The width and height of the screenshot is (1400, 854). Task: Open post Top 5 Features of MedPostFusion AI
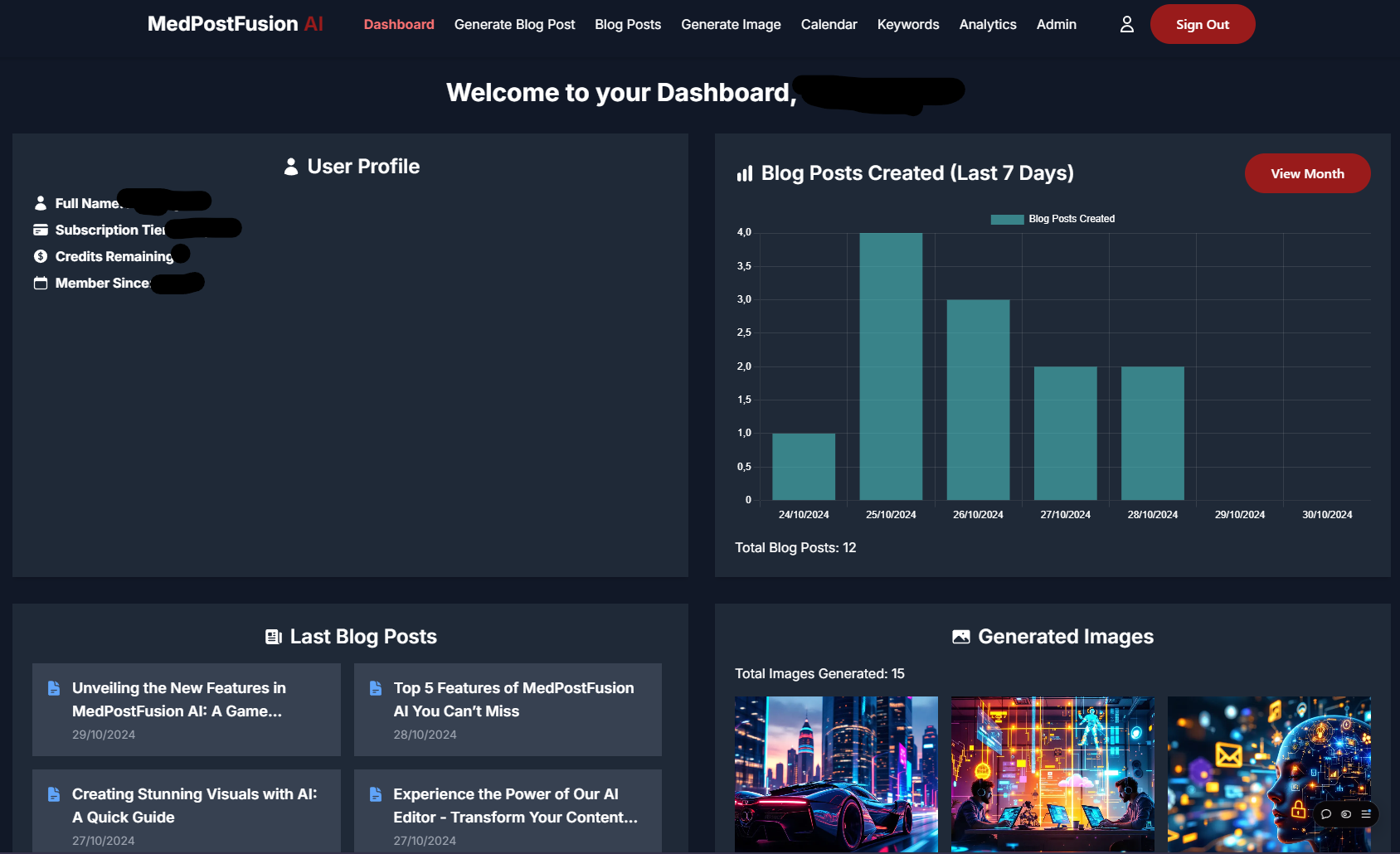coord(508,710)
